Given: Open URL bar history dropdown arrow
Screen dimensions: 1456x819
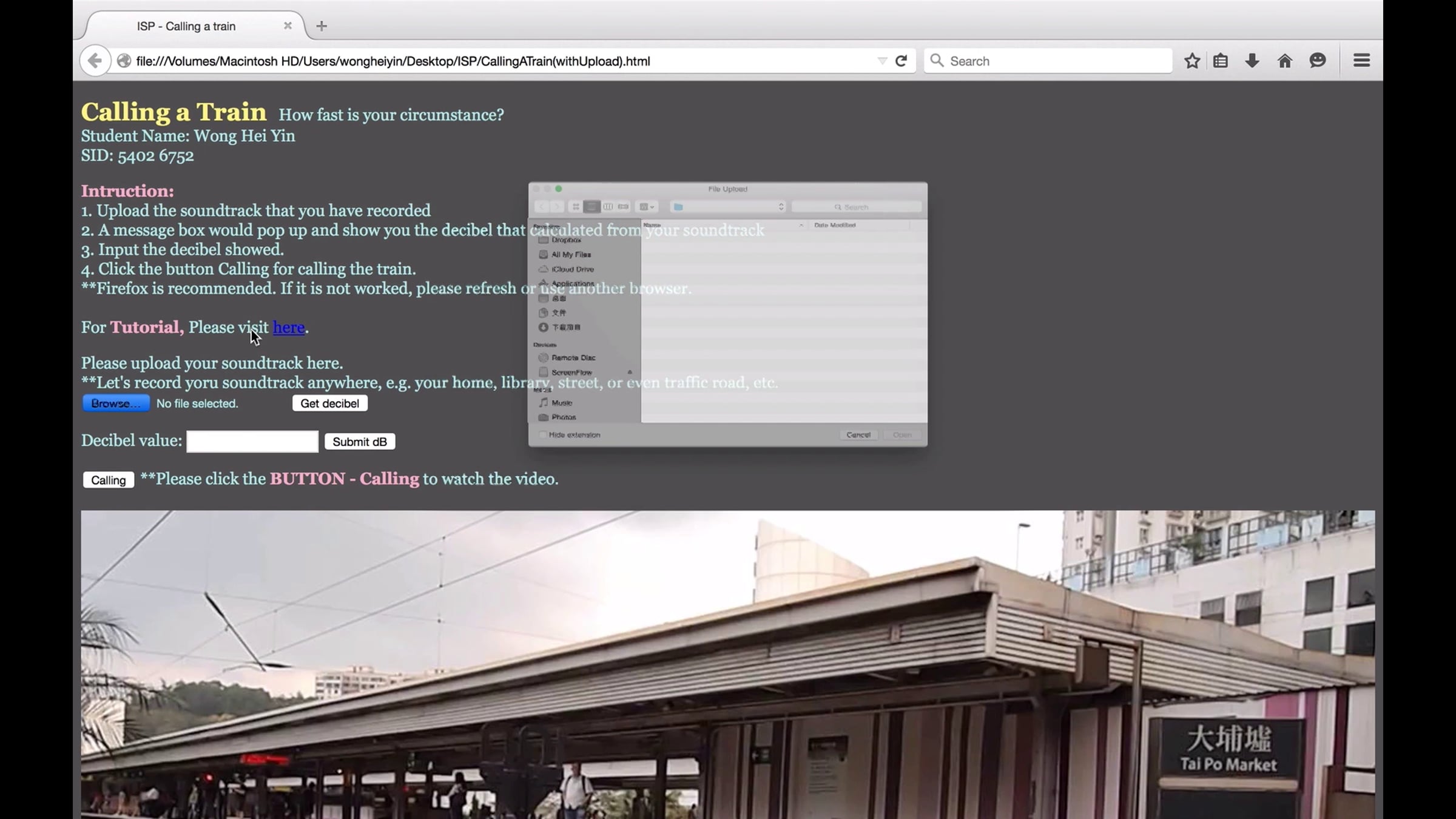Looking at the screenshot, I should (x=882, y=61).
